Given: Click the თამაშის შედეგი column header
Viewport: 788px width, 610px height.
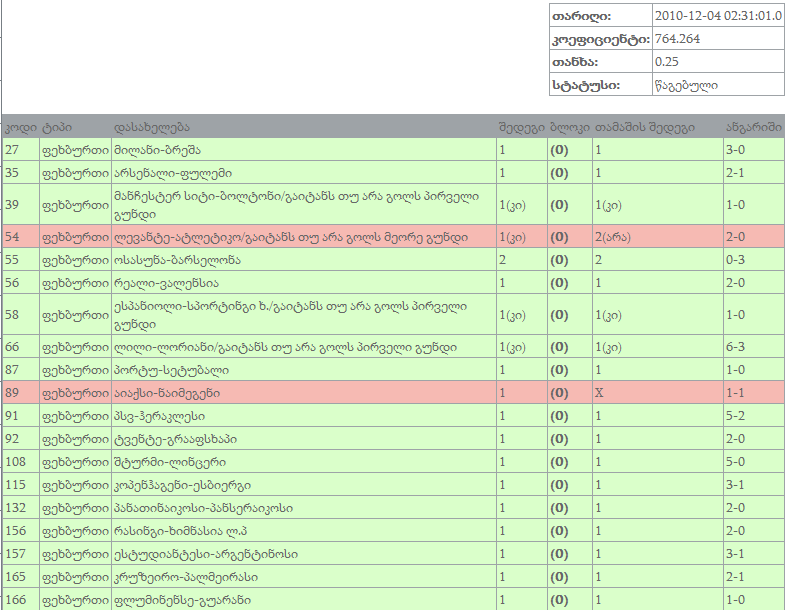Looking at the screenshot, I should 645,128.
